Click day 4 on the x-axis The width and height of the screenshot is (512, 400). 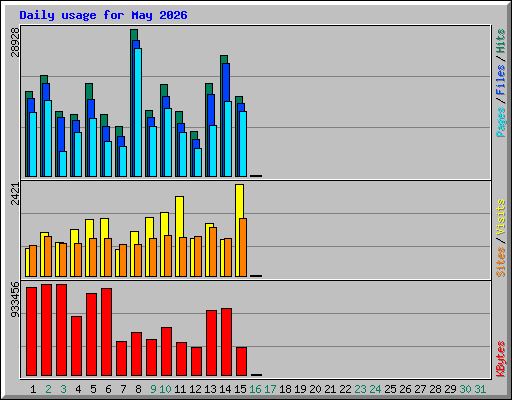point(78,389)
